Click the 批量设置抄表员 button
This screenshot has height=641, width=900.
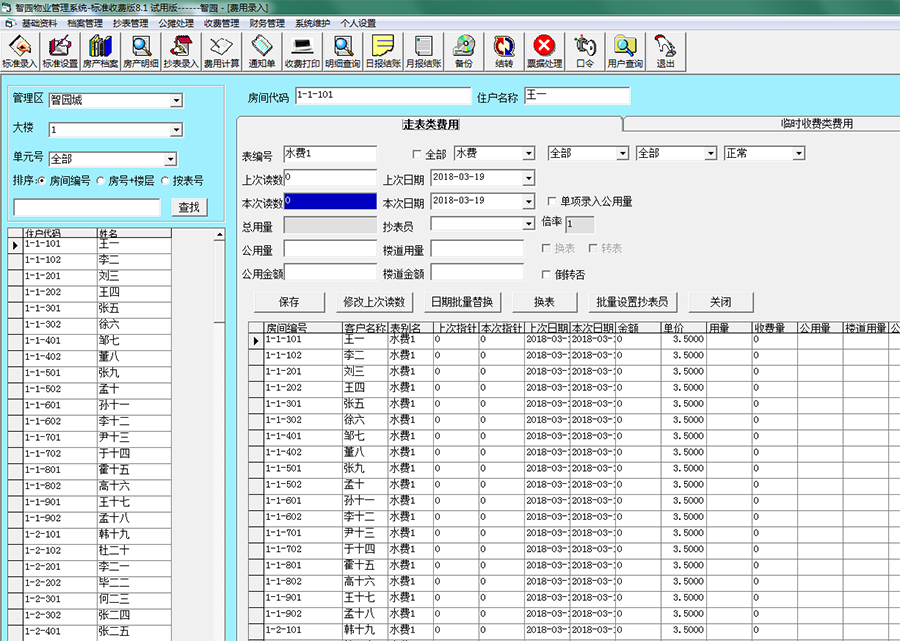632,302
